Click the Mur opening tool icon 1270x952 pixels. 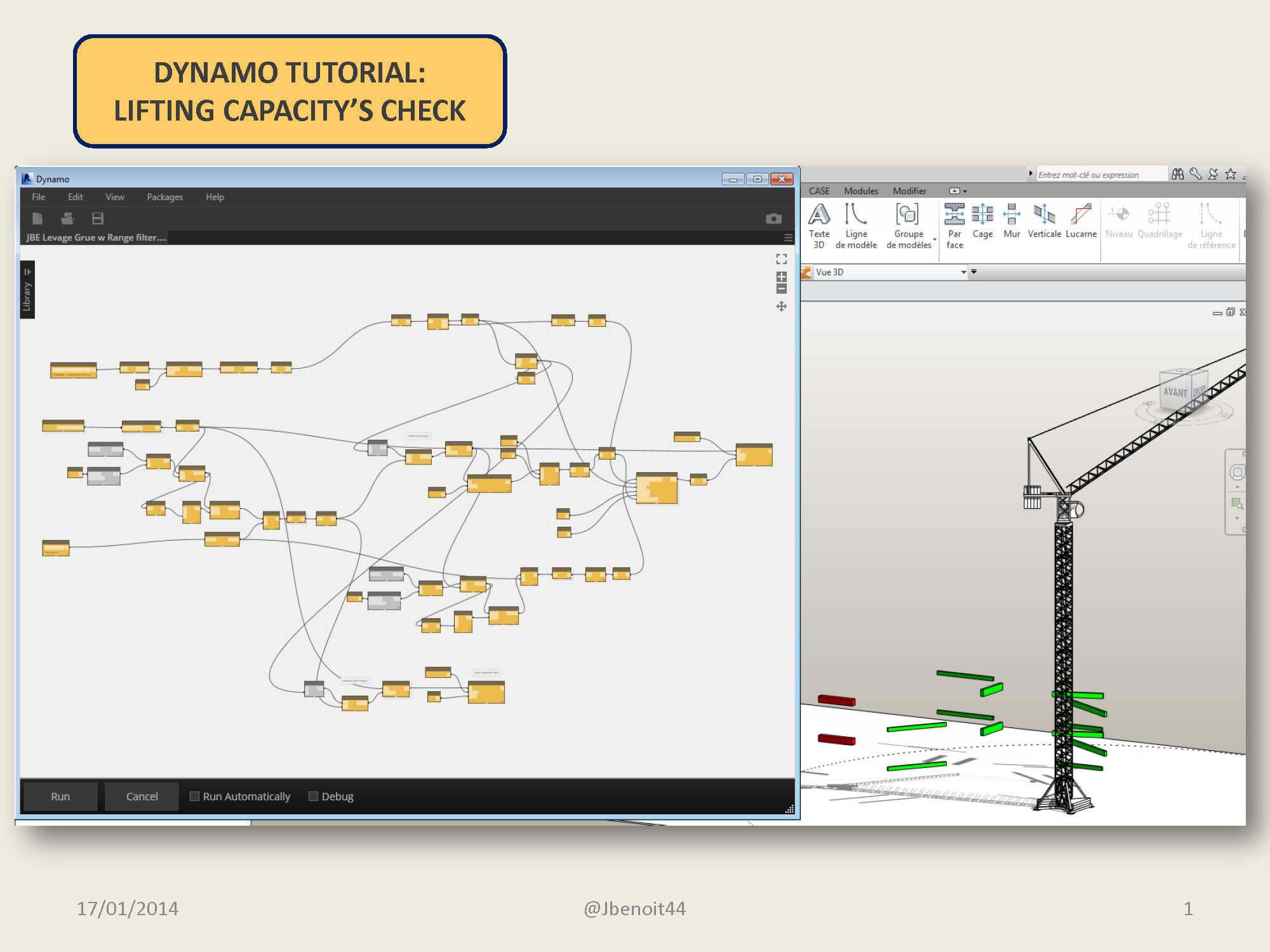point(1011,215)
